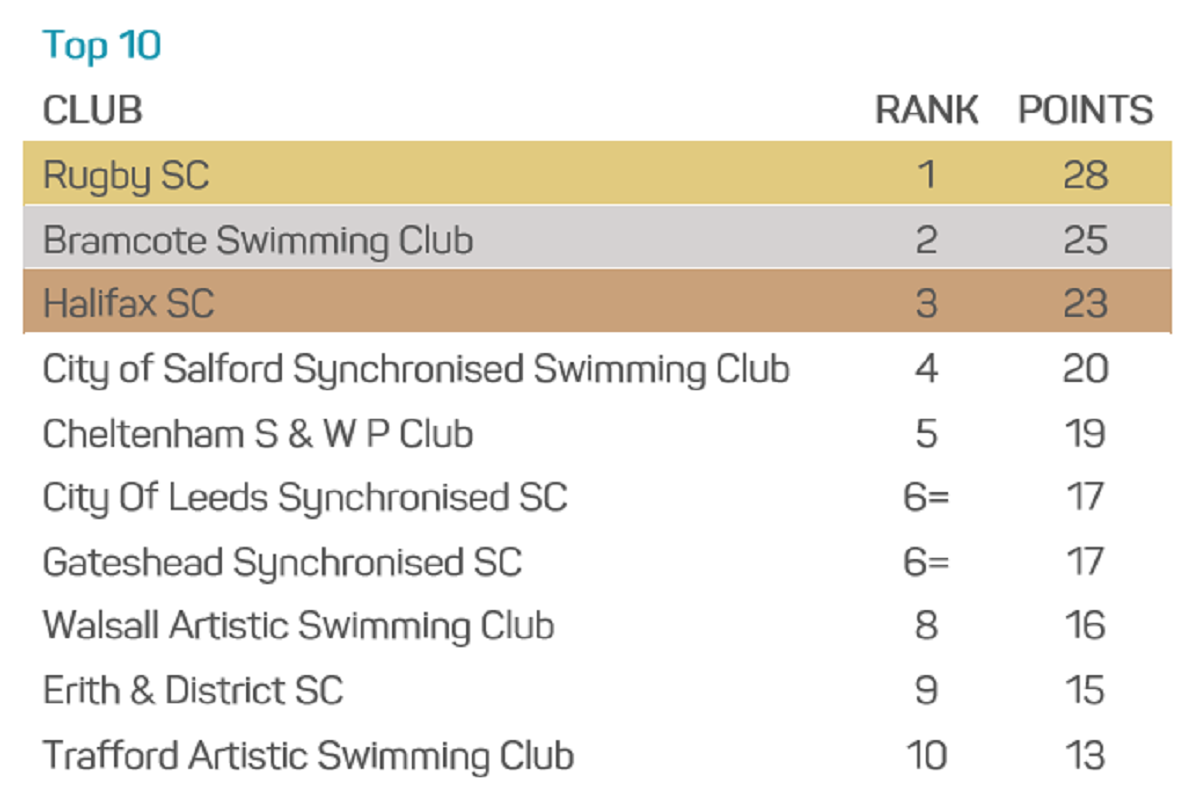Open City Of Leeds Synchronised SC

[x=305, y=498]
